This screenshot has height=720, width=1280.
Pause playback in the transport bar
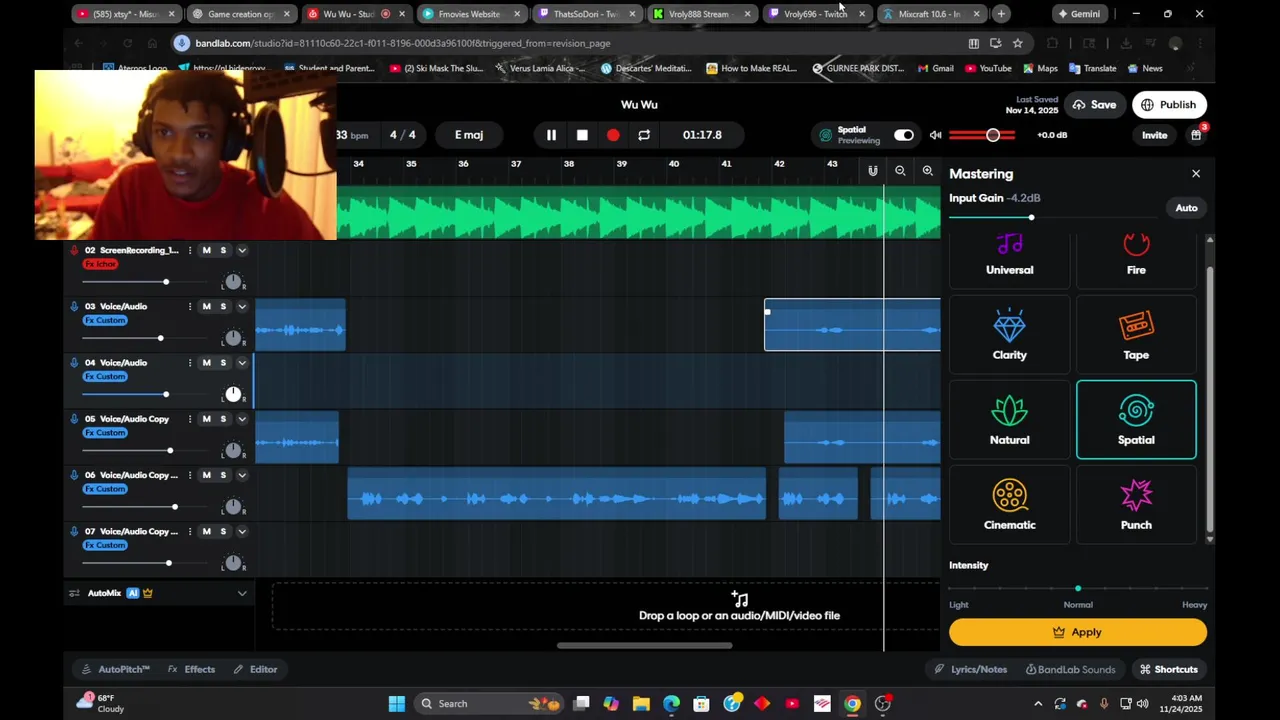tap(551, 135)
